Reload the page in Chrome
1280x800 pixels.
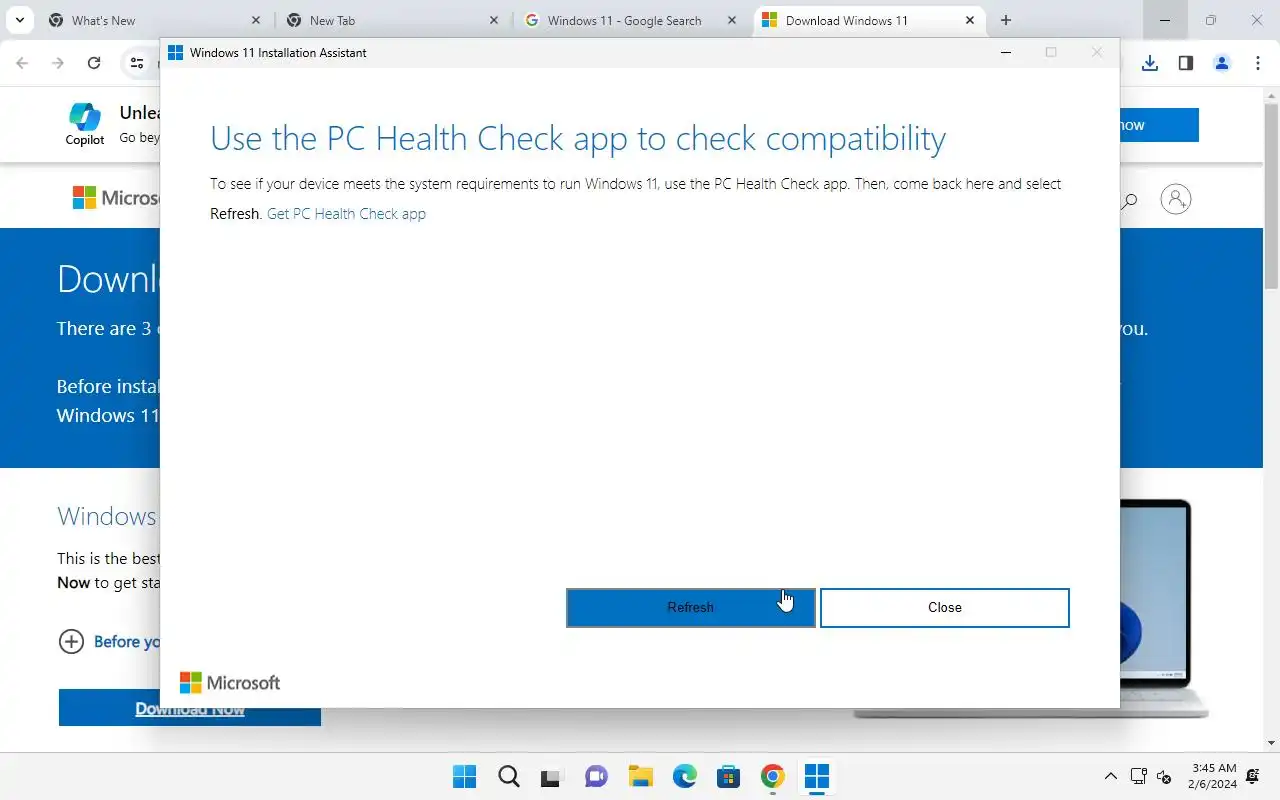click(x=94, y=63)
